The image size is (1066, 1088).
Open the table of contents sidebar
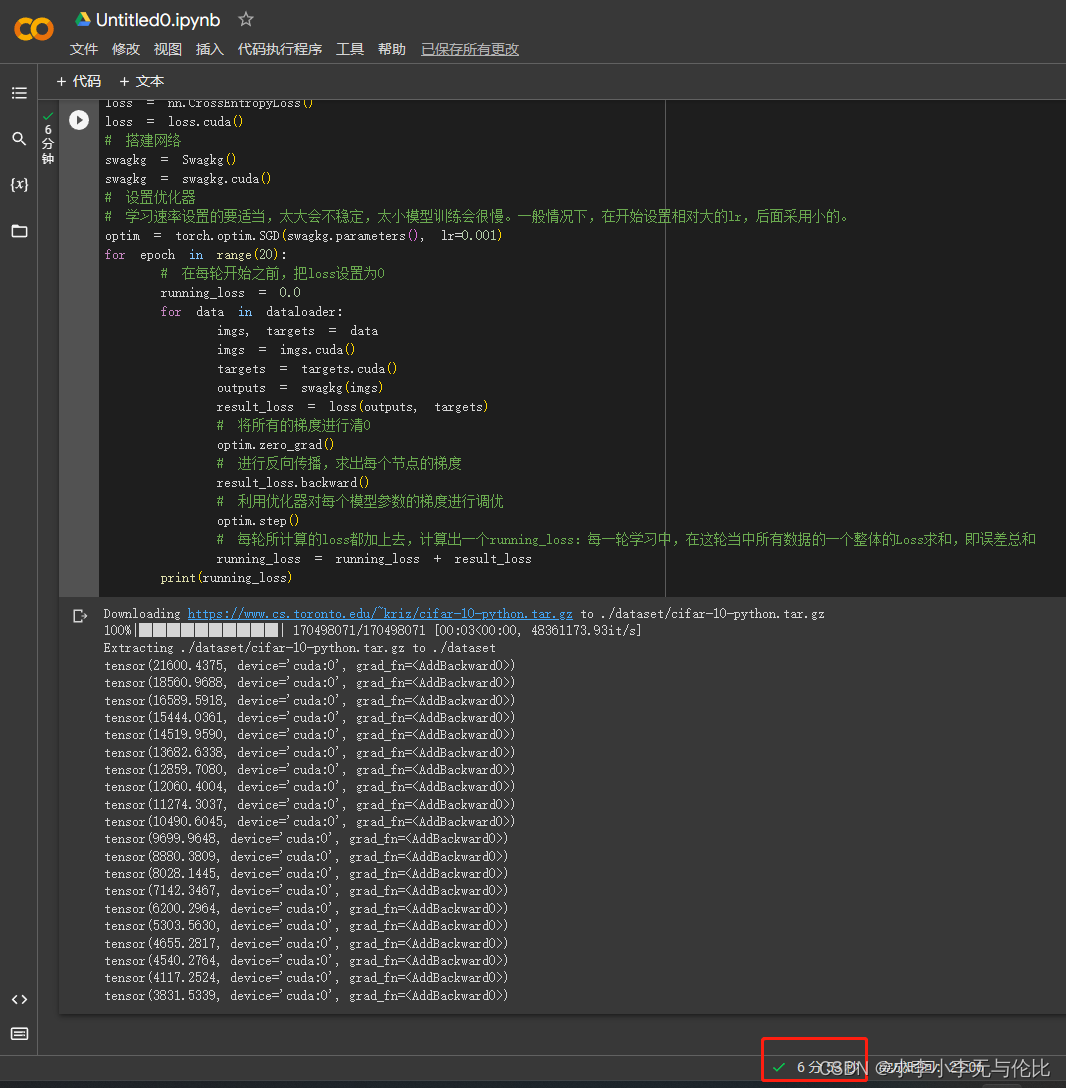click(18, 92)
